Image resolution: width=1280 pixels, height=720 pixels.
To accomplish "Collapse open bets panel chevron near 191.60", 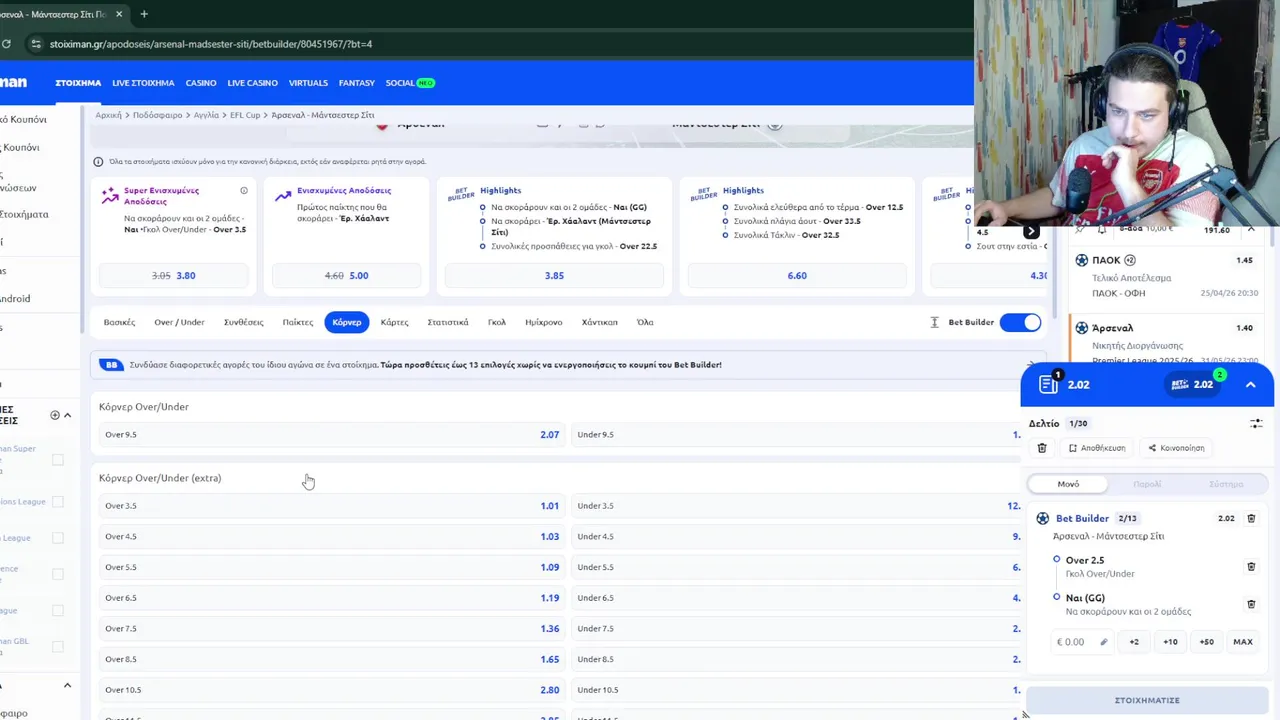I will (x=1250, y=230).
